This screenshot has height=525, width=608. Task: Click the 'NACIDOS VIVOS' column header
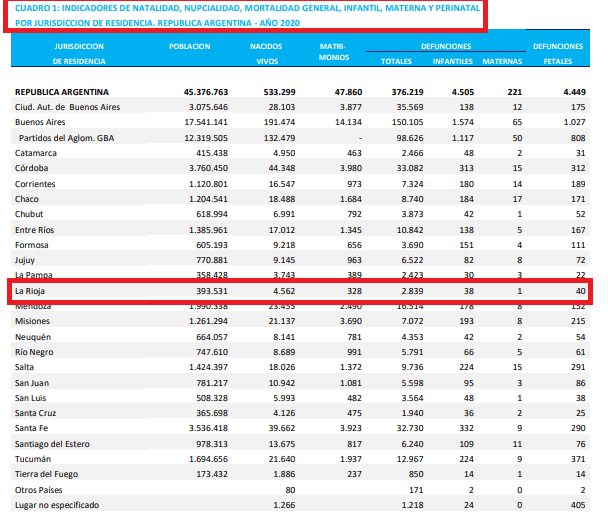click(266, 54)
